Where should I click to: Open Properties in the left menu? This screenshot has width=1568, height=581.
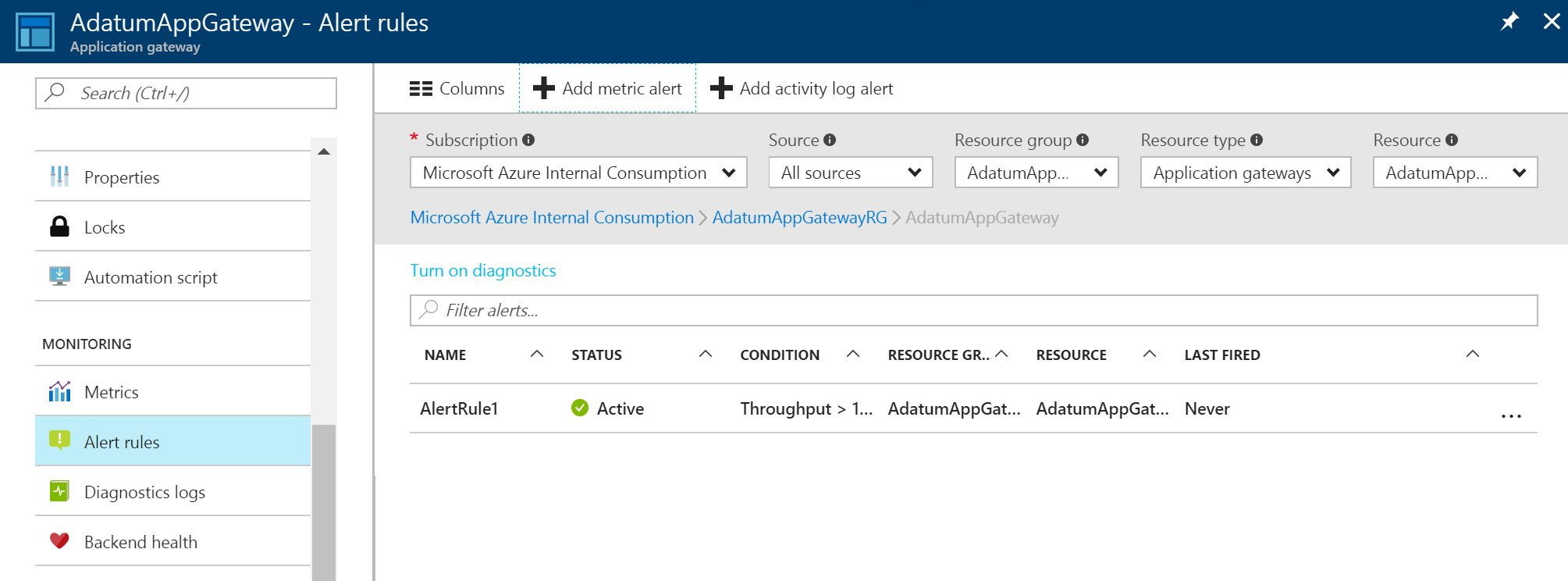pos(173,176)
